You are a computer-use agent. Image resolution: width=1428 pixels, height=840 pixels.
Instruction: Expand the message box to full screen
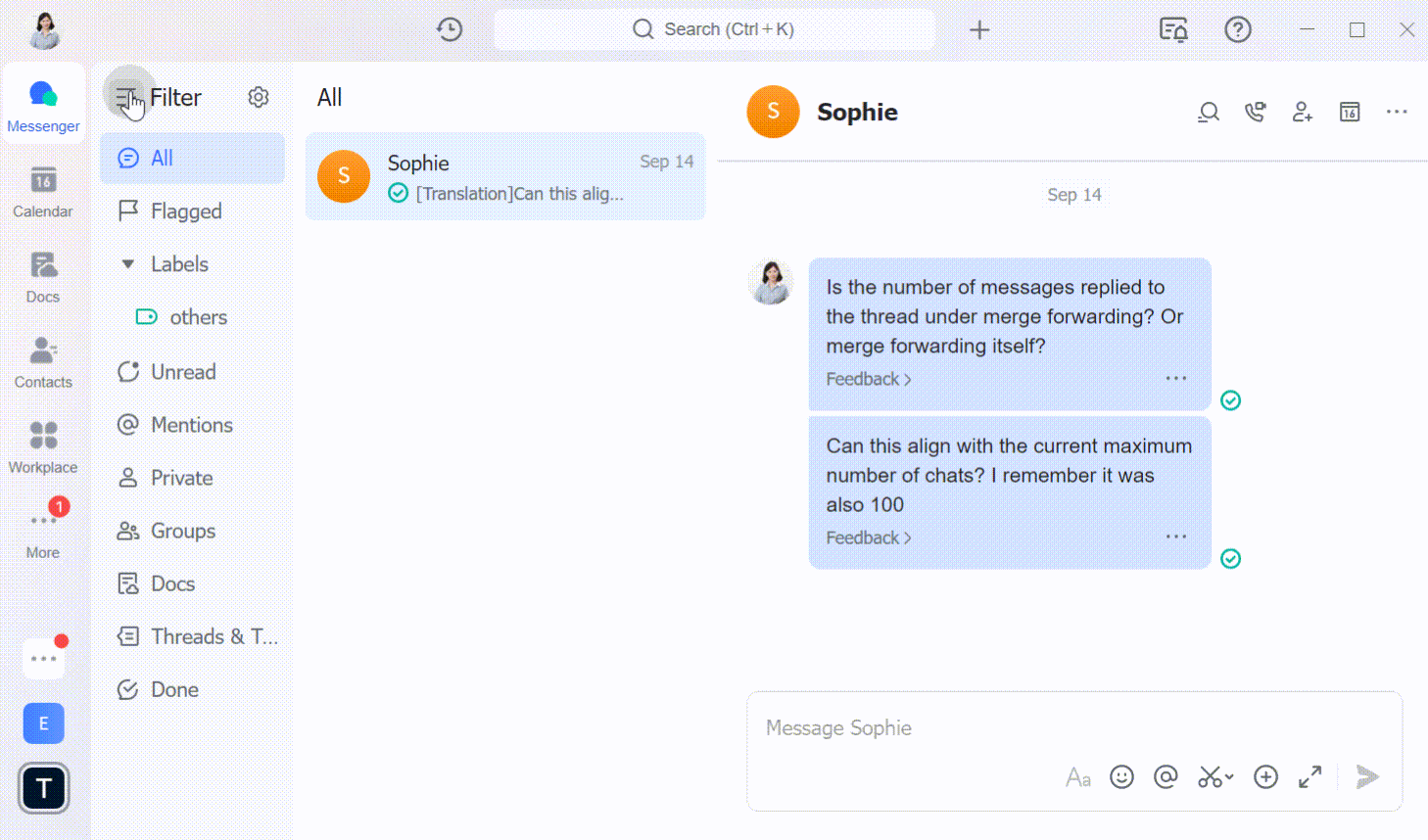coord(1309,776)
